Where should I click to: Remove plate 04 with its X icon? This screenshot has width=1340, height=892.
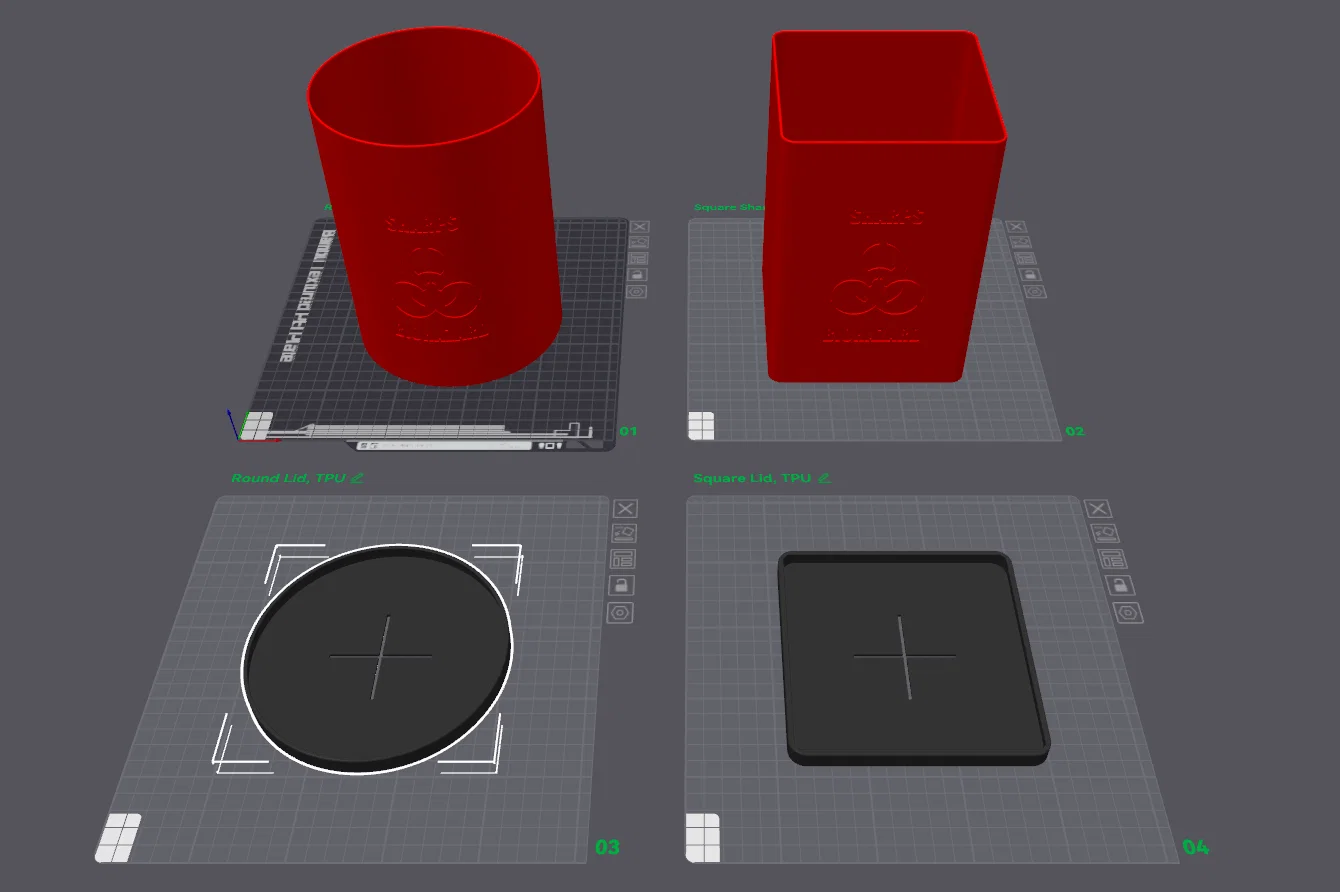point(1098,509)
